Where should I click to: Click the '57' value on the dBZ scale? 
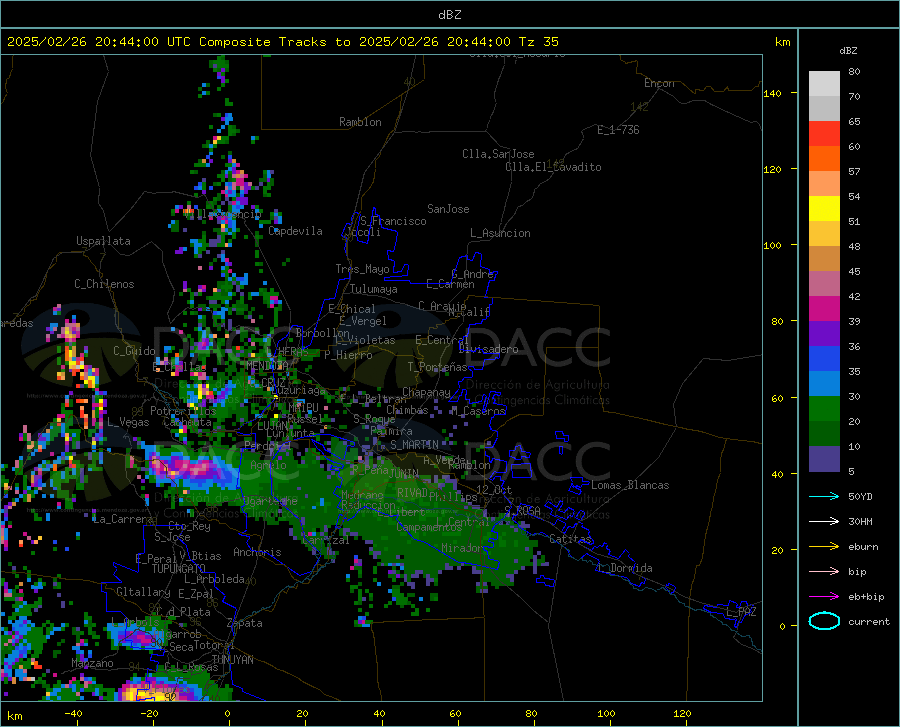click(854, 172)
